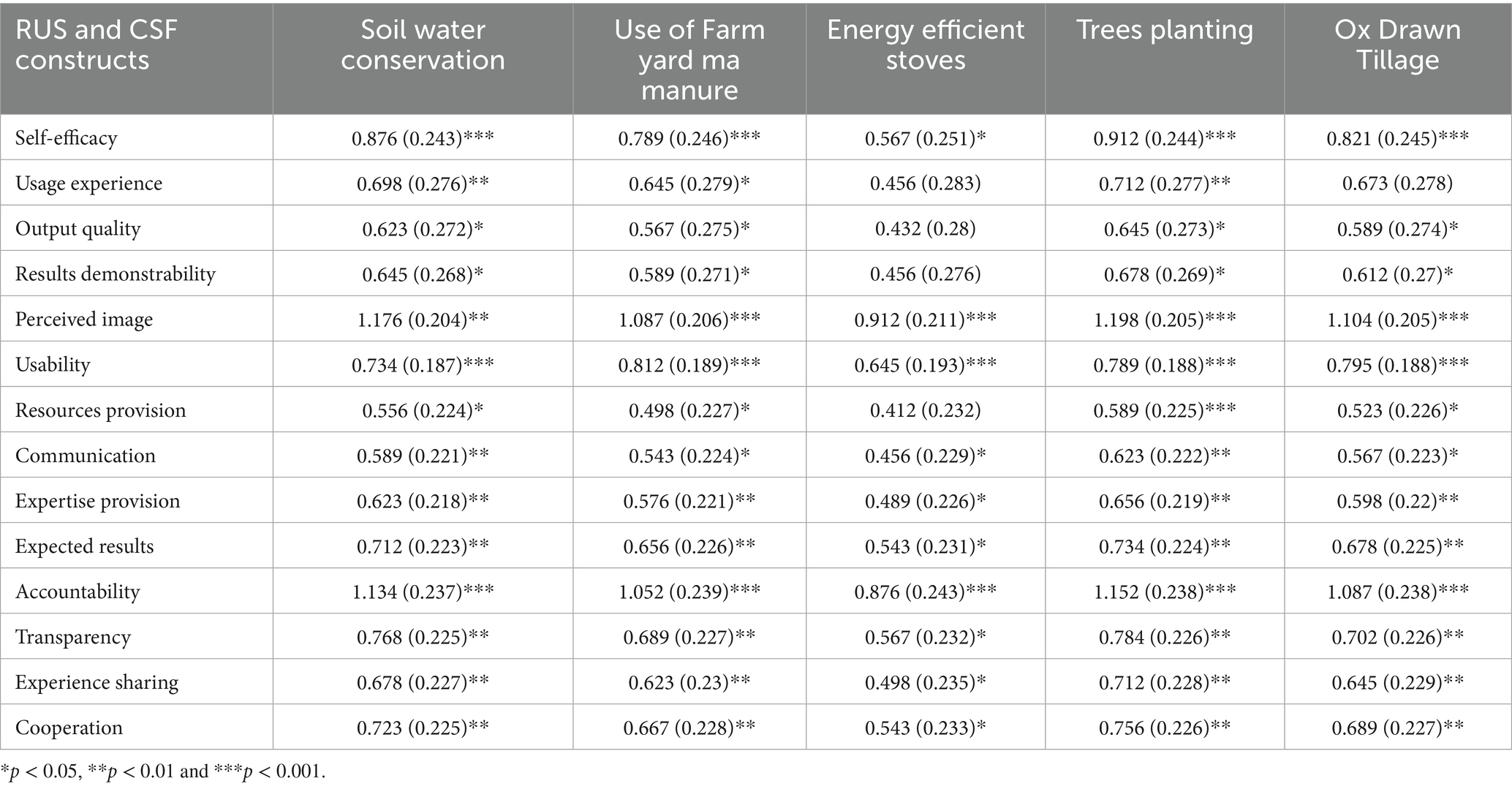This screenshot has height=789, width=1512.
Task: Click the "Ox Drawn Tillage" column header
Action: coord(1397,45)
